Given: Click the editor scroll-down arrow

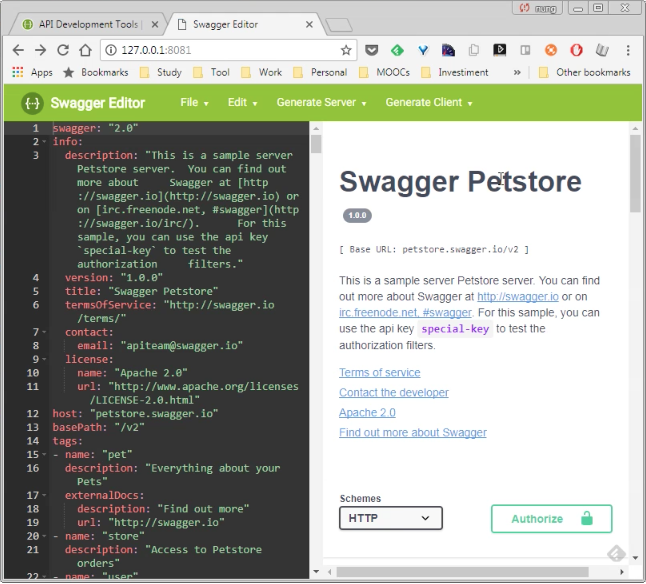Looking at the screenshot, I should 316,572.
